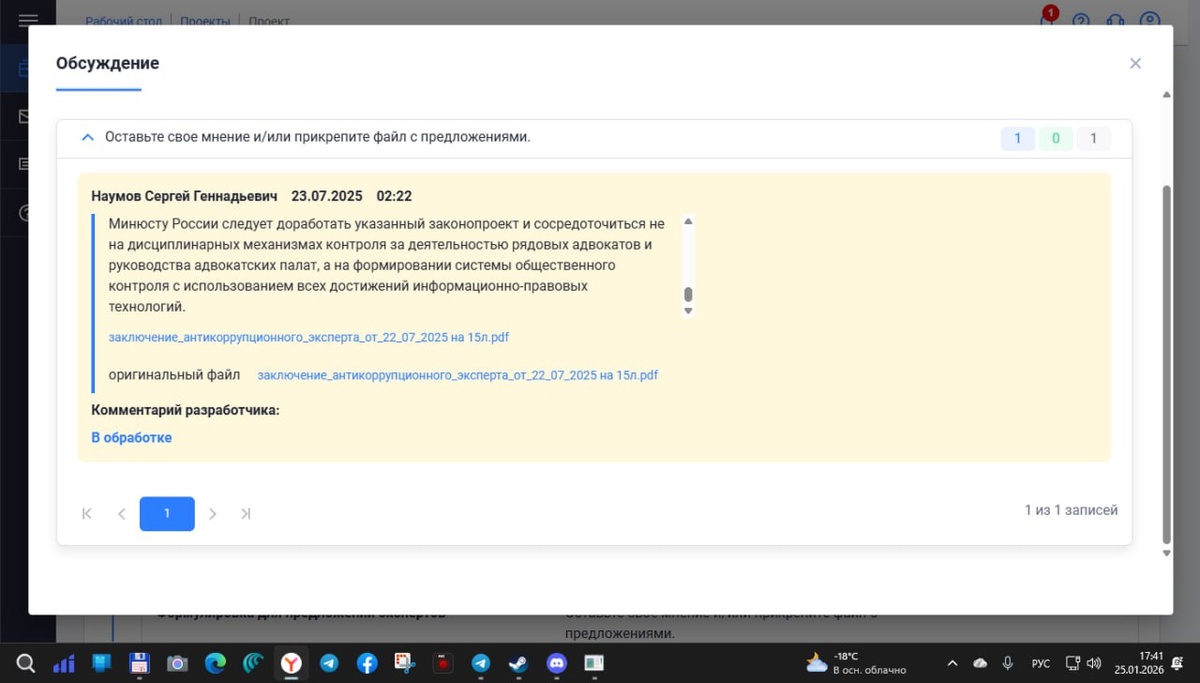The height and width of the screenshot is (683, 1200).
Task: Click the dialog's outer scrollbar up arrow
Action: tap(1166, 95)
